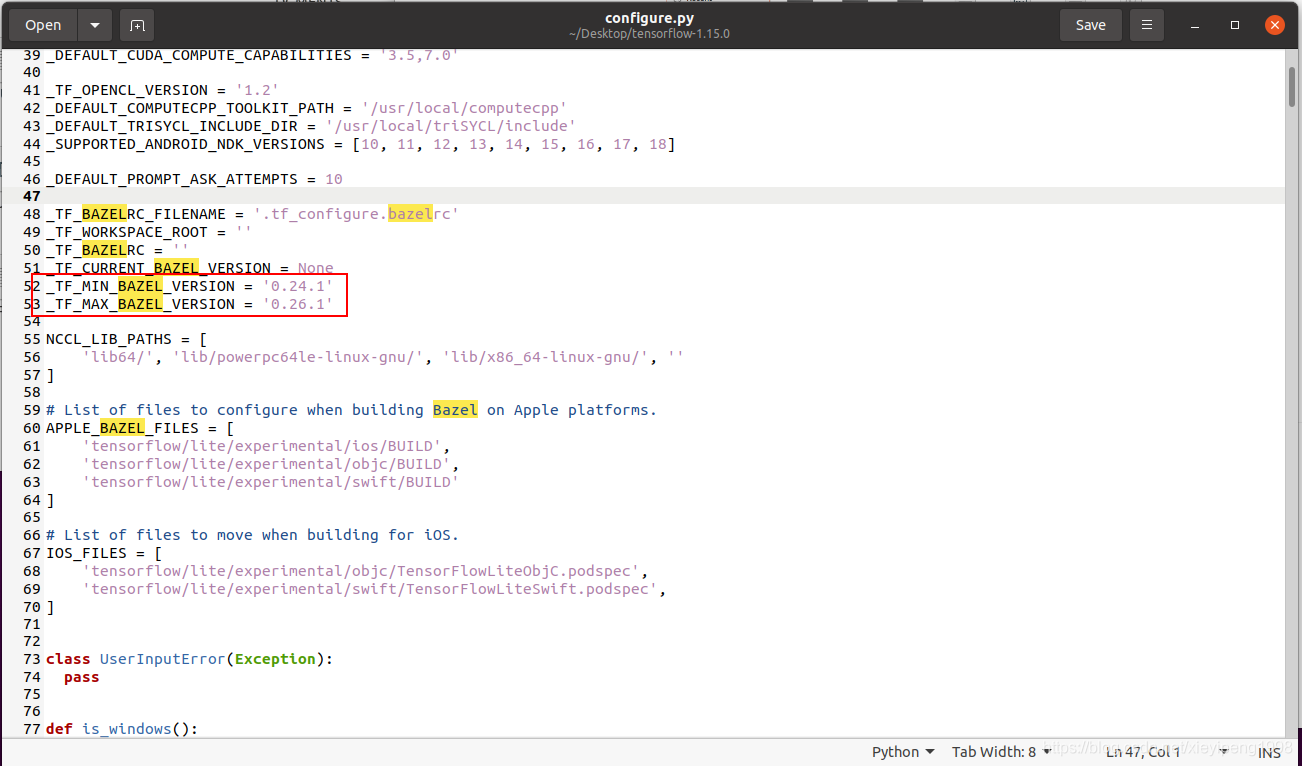Viewport: 1302px width, 766px height.
Task: Click def is_windows() on line 77
Action: pos(122,729)
